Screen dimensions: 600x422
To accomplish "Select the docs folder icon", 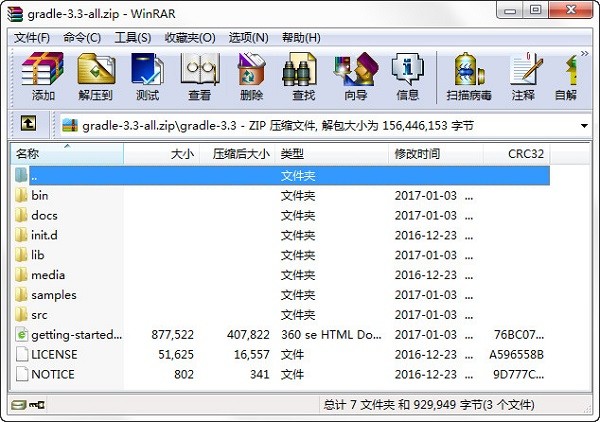I will (21, 215).
